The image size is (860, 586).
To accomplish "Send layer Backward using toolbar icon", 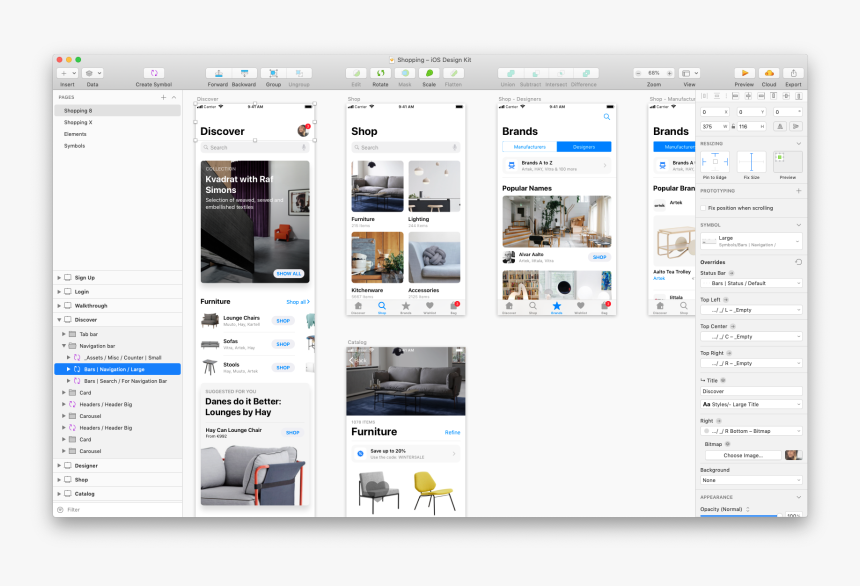I will (244, 73).
